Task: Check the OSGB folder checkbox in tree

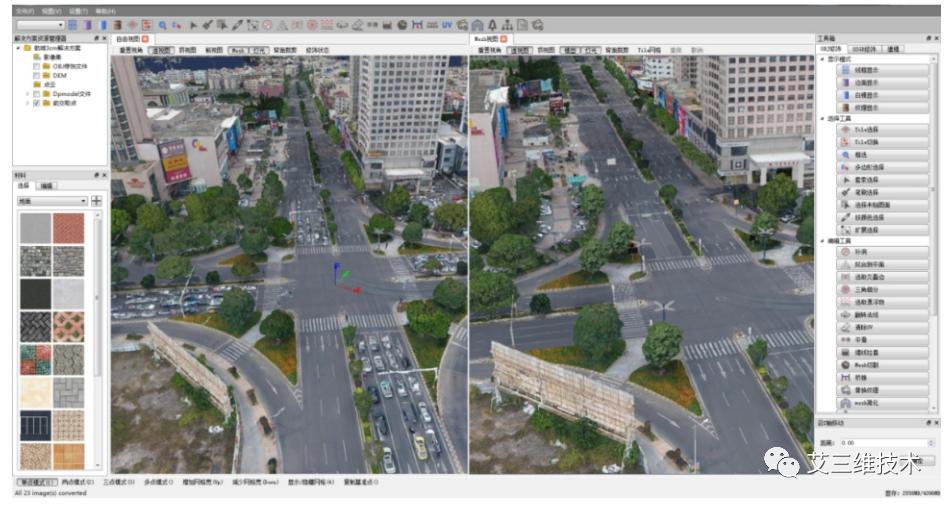Action: (38, 66)
